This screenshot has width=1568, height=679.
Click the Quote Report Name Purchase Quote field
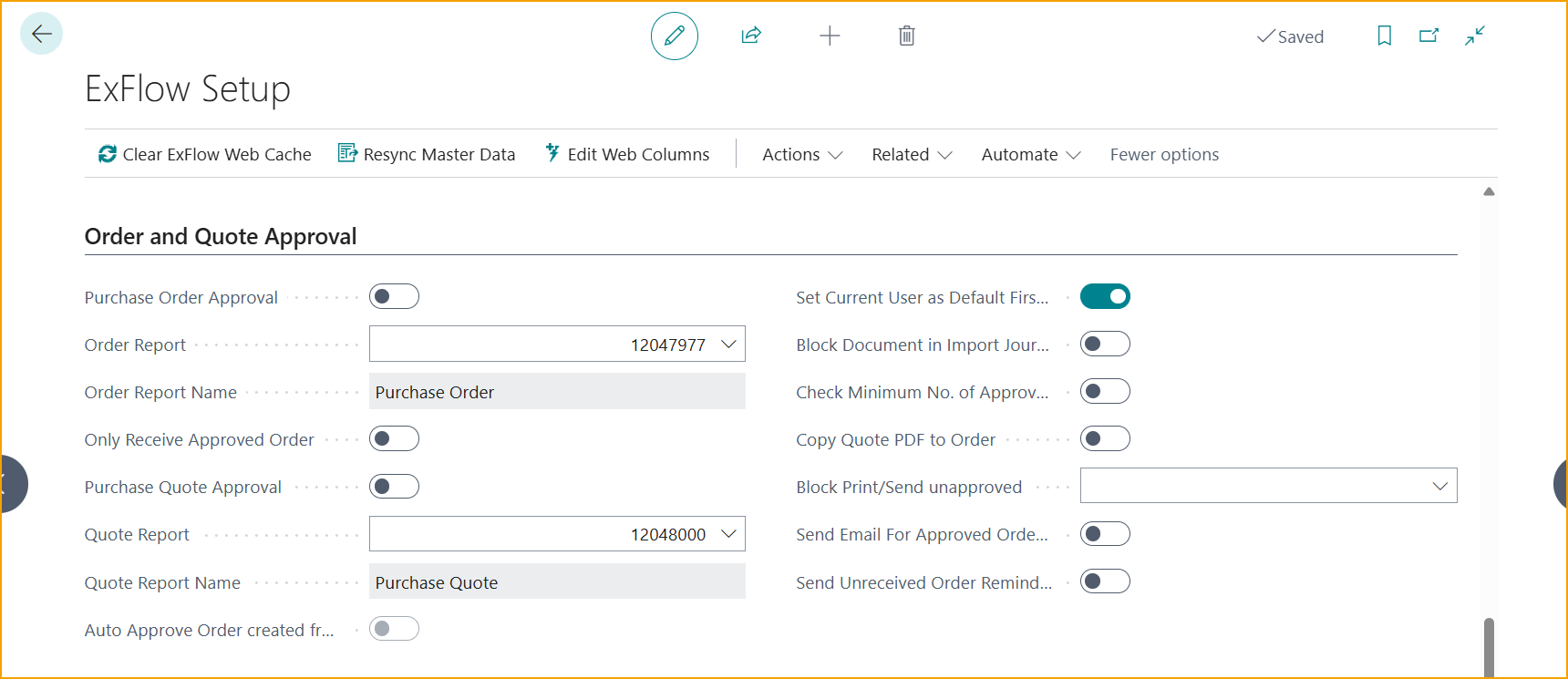(x=557, y=581)
